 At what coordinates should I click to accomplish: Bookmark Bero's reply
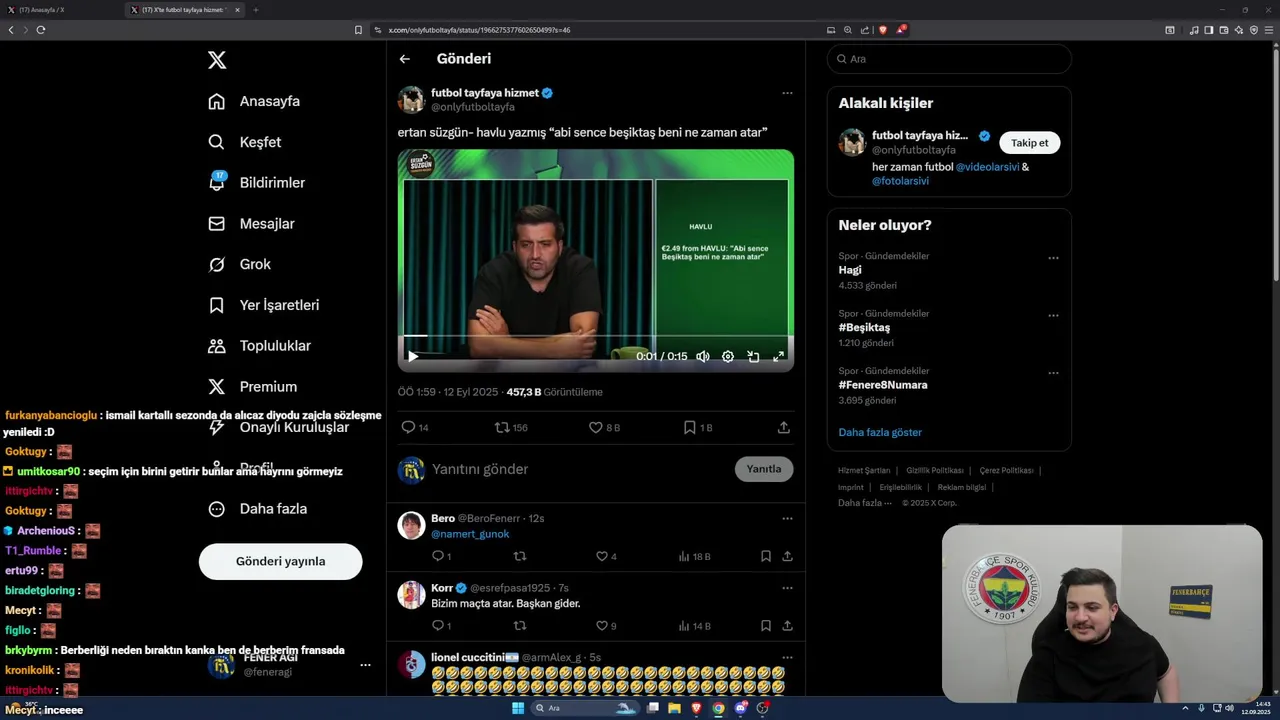(765, 556)
